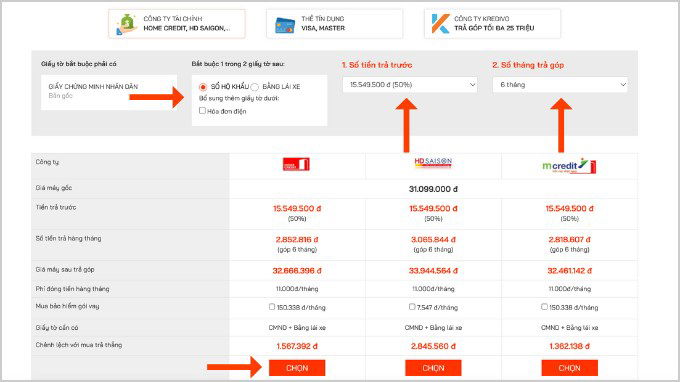Click the Kredivo K logo icon

[440, 24]
